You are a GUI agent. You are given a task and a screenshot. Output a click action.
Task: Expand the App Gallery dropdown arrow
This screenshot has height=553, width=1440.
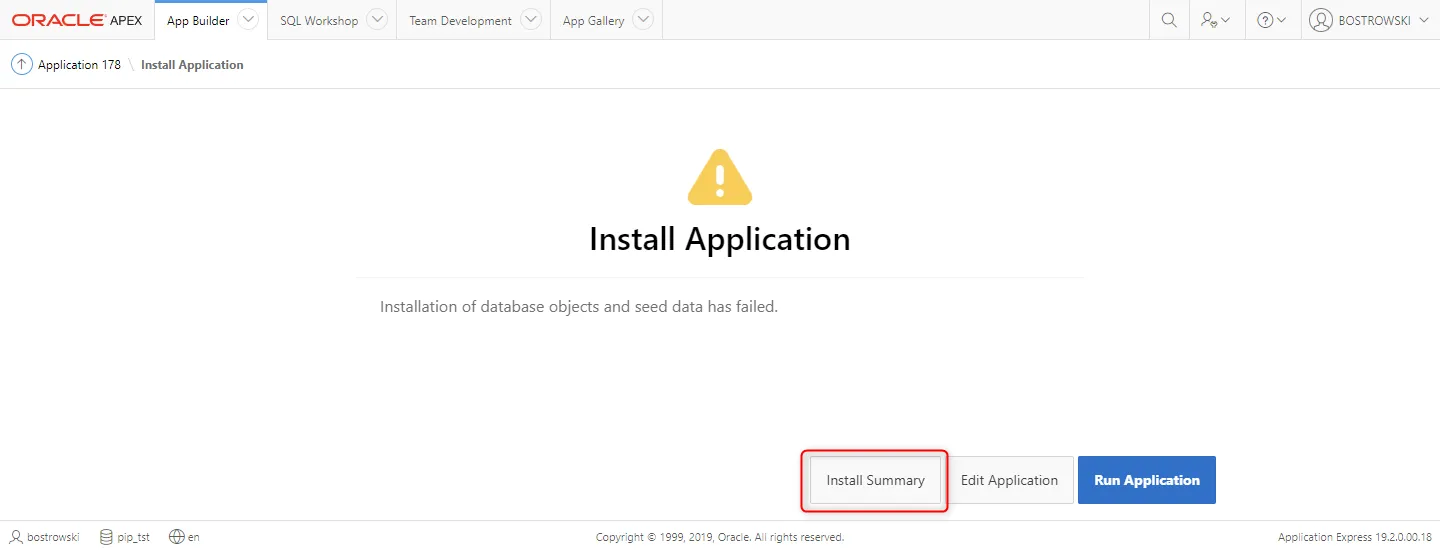coord(643,20)
